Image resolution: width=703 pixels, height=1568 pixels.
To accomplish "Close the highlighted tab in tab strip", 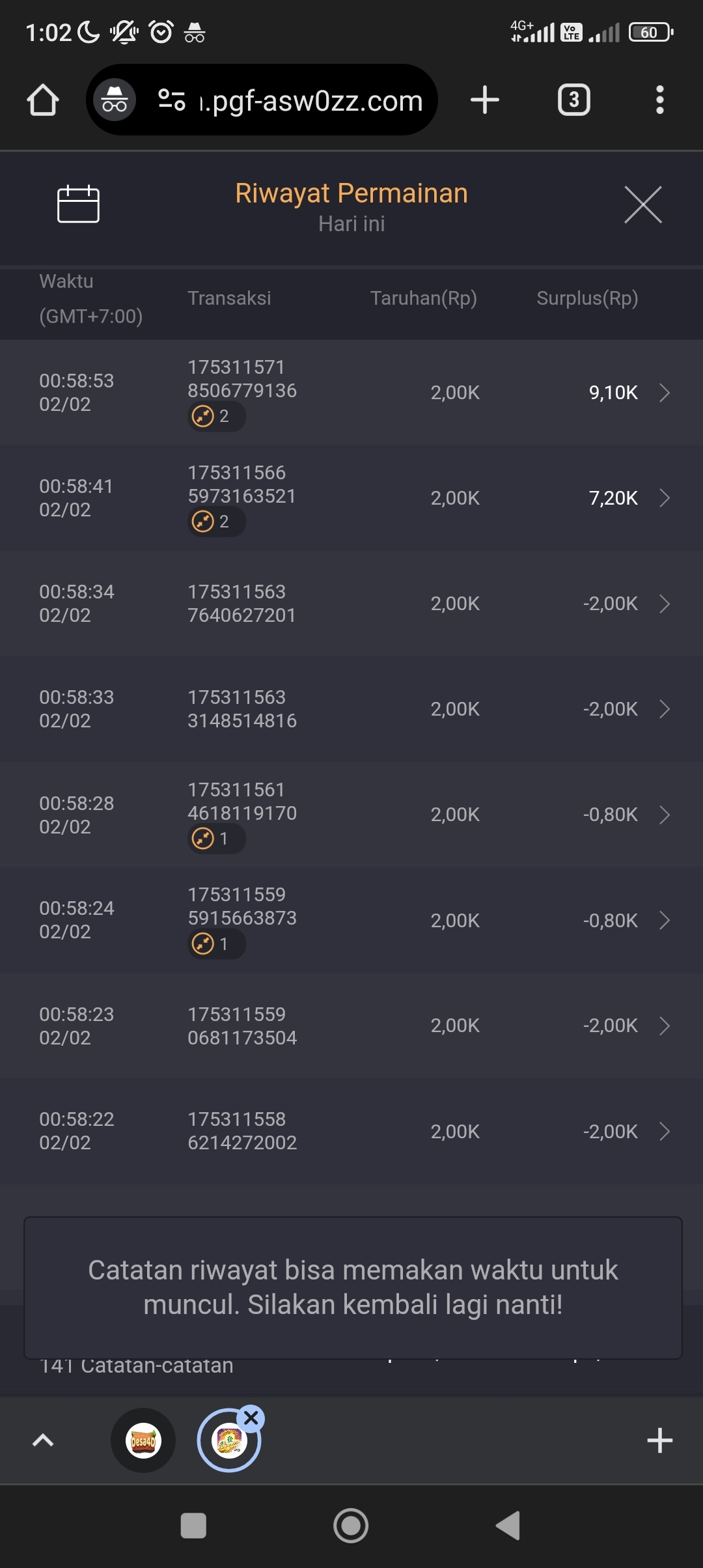I will pos(251,1418).
